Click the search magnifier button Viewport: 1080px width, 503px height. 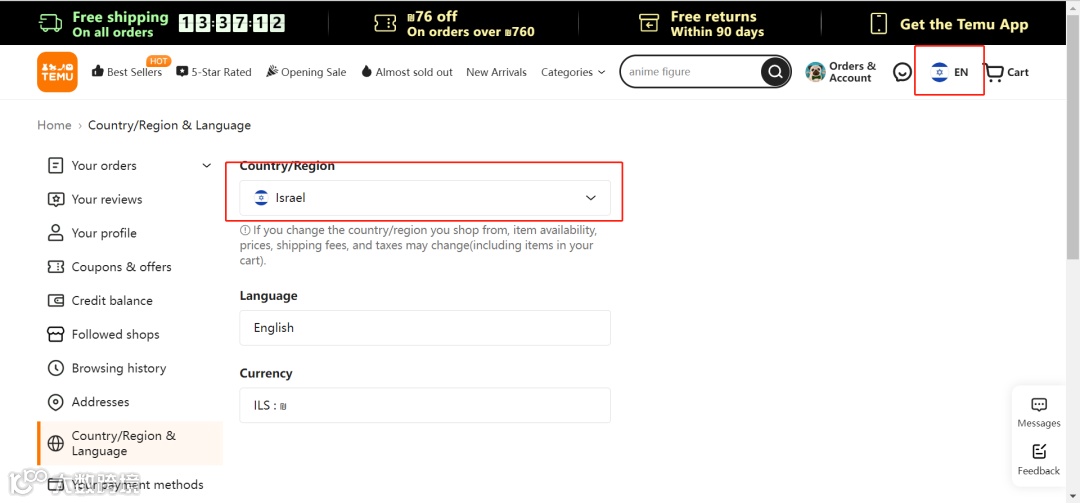(x=775, y=72)
